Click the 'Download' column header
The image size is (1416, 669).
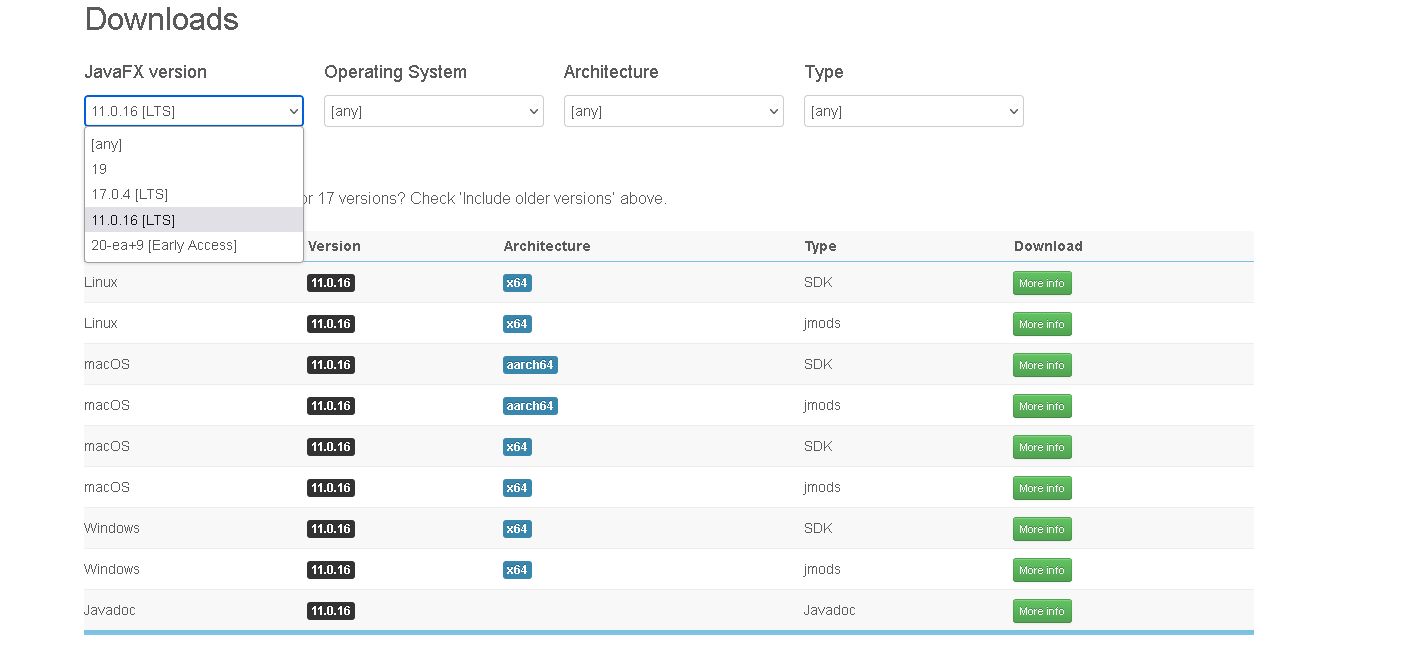1048,246
